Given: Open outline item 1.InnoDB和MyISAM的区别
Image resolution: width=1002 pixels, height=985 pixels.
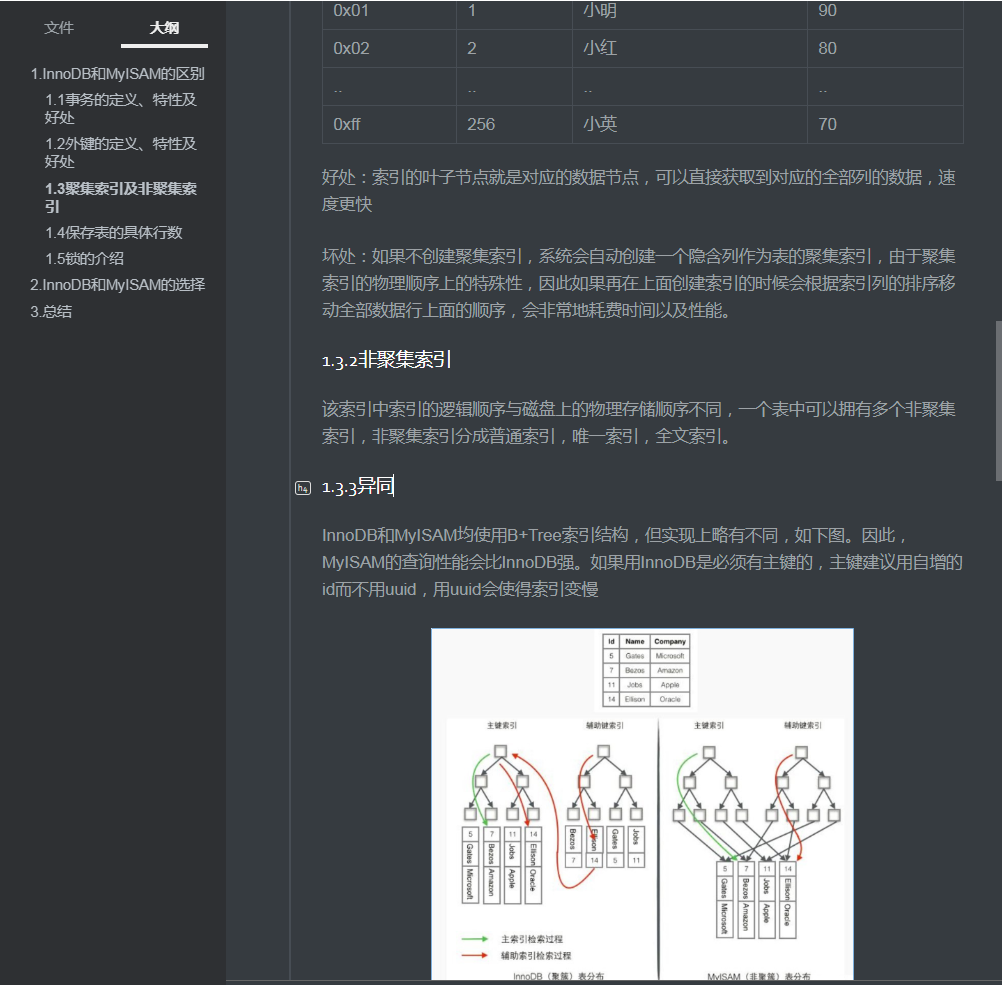Looking at the screenshot, I should (118, 74).
